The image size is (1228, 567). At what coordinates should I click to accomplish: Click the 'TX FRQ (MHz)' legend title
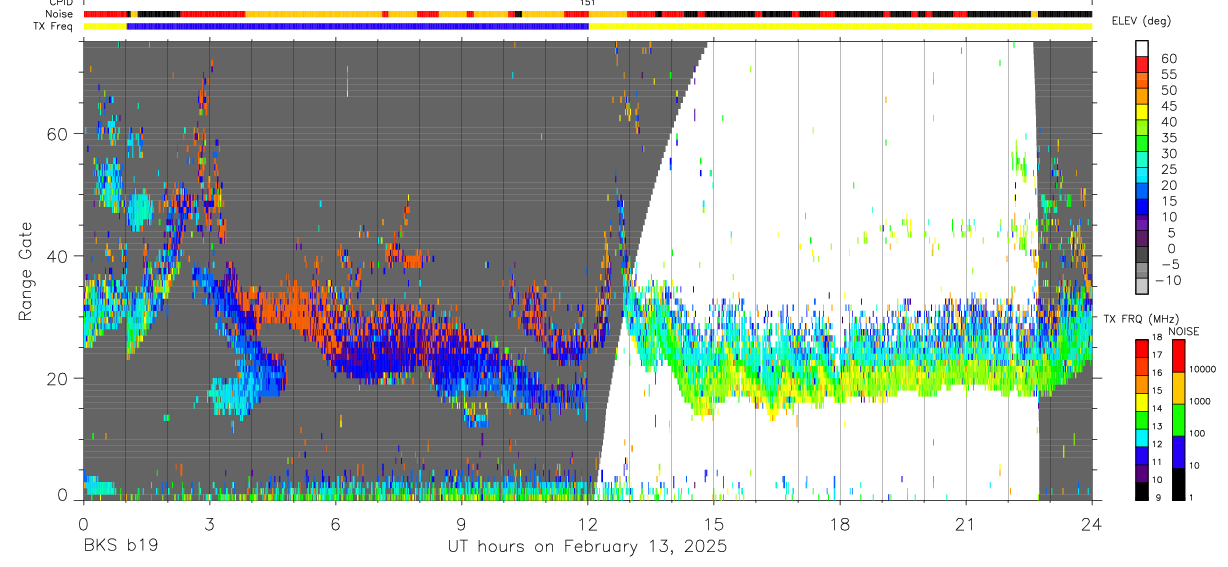click(x=1140, y=318)
